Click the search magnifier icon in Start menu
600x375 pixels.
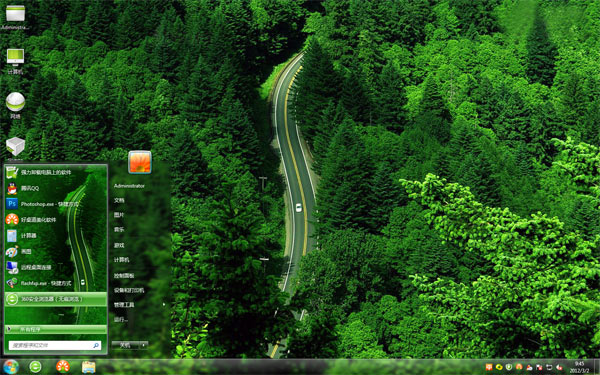[x=96, y=345]
